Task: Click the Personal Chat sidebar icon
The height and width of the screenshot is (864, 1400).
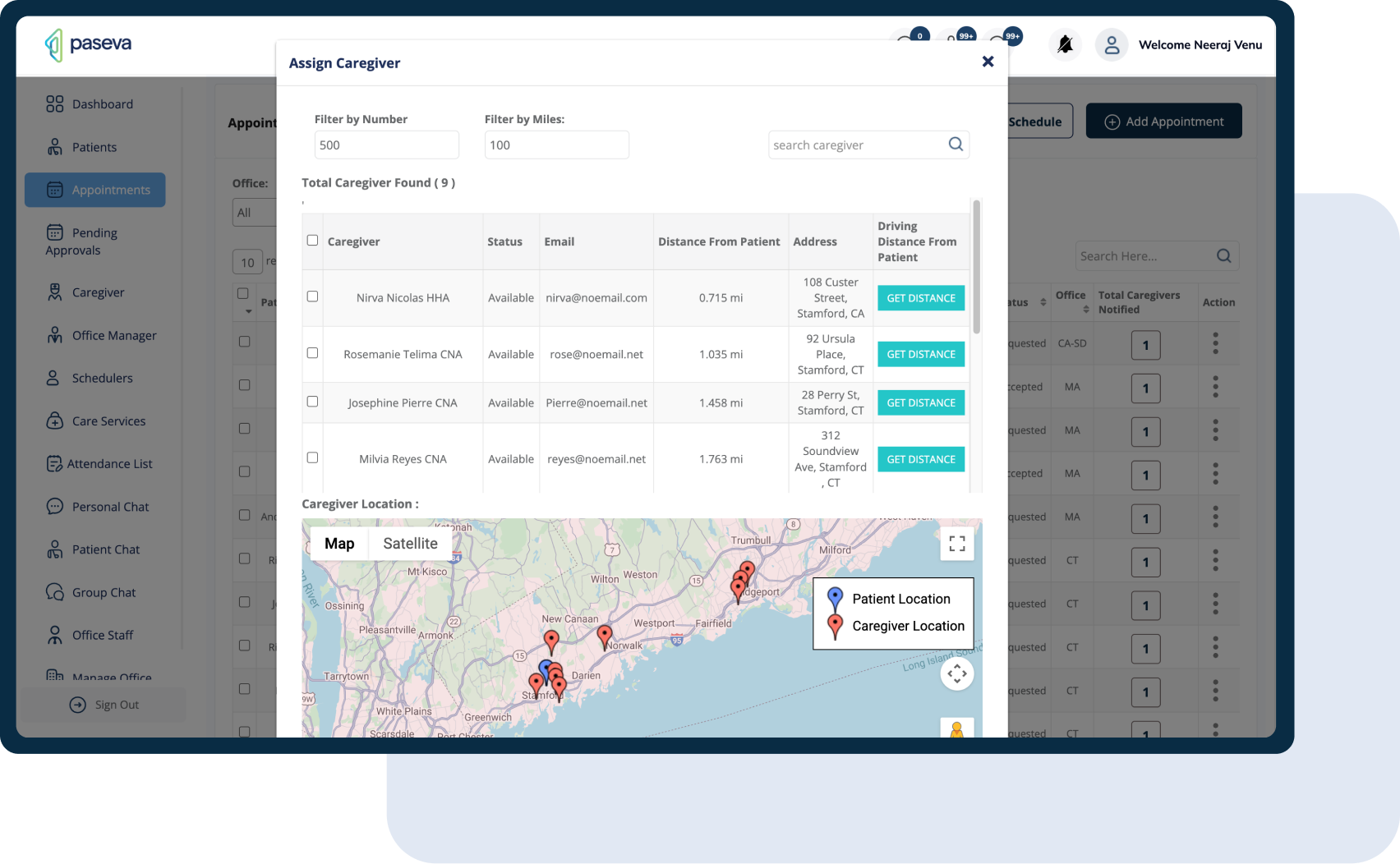Action: click(54, 507)
